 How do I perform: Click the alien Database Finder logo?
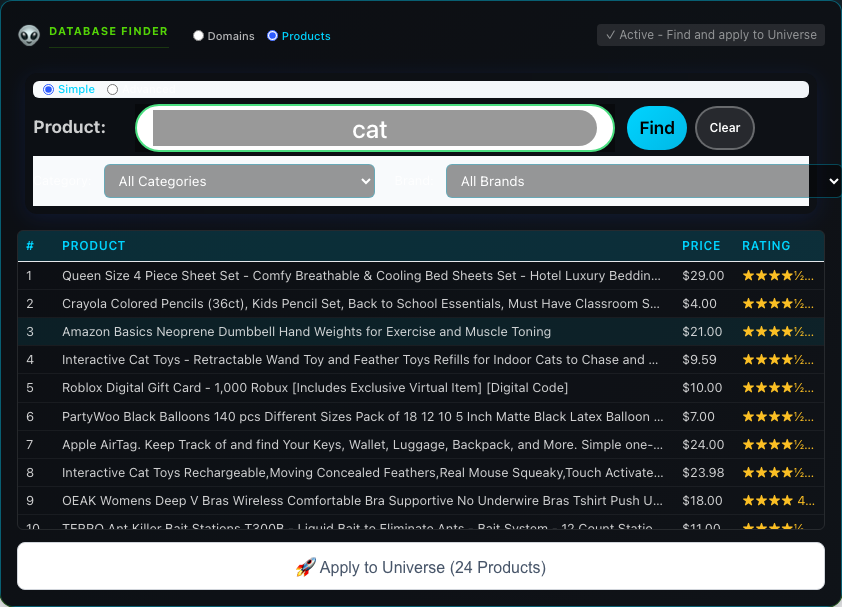(29, 34)
